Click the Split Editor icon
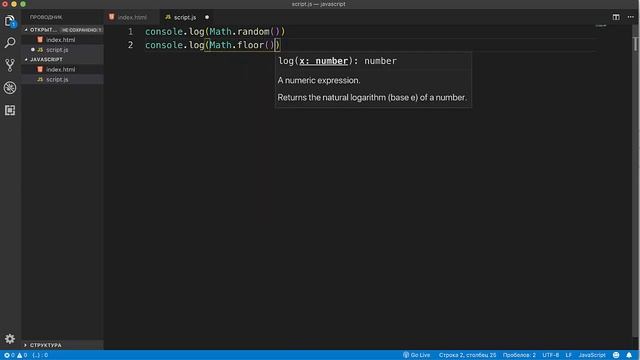The height and width of the screenshot is (360, 640). click(616, 17)
